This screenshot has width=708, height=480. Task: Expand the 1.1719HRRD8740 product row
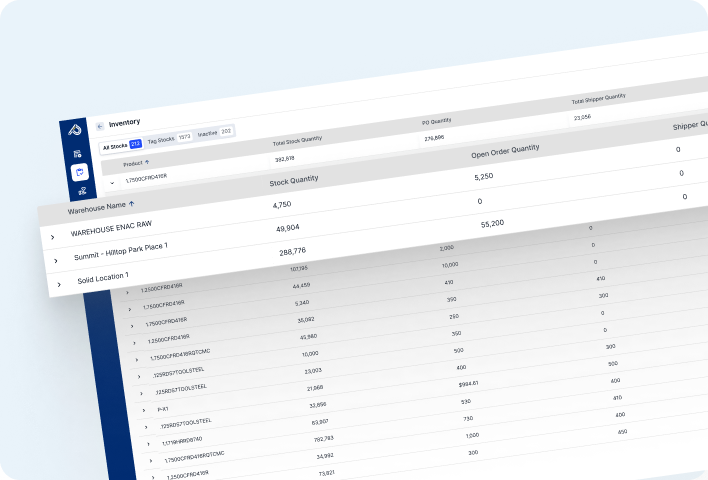tap(148, 444)
